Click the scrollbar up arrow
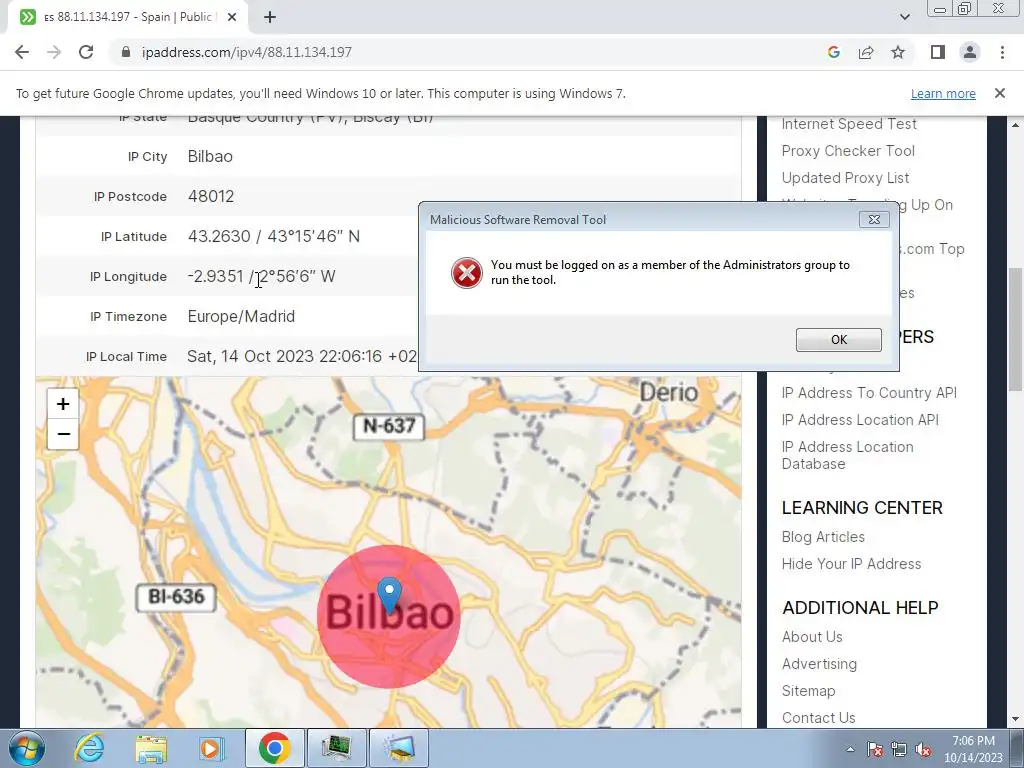1024x768 pixels. 1014,124
